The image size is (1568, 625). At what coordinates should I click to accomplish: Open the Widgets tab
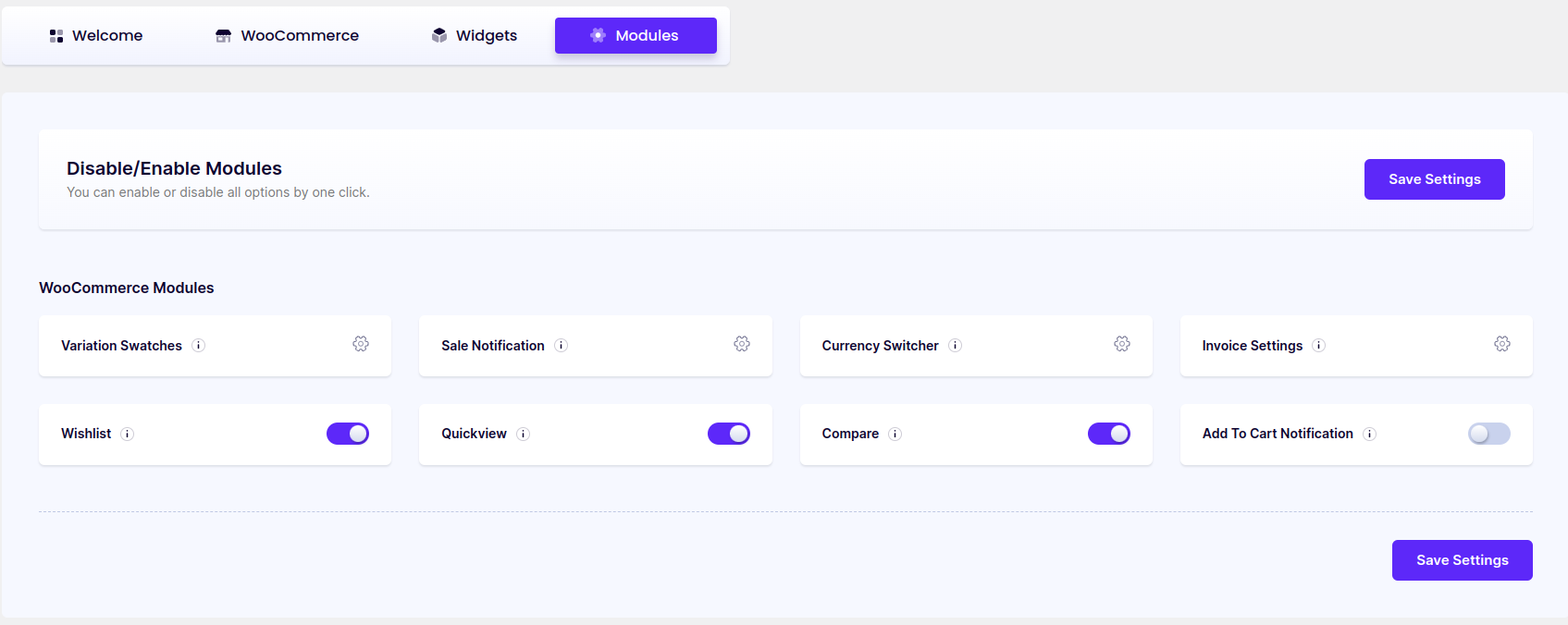[x=474, y=35]
